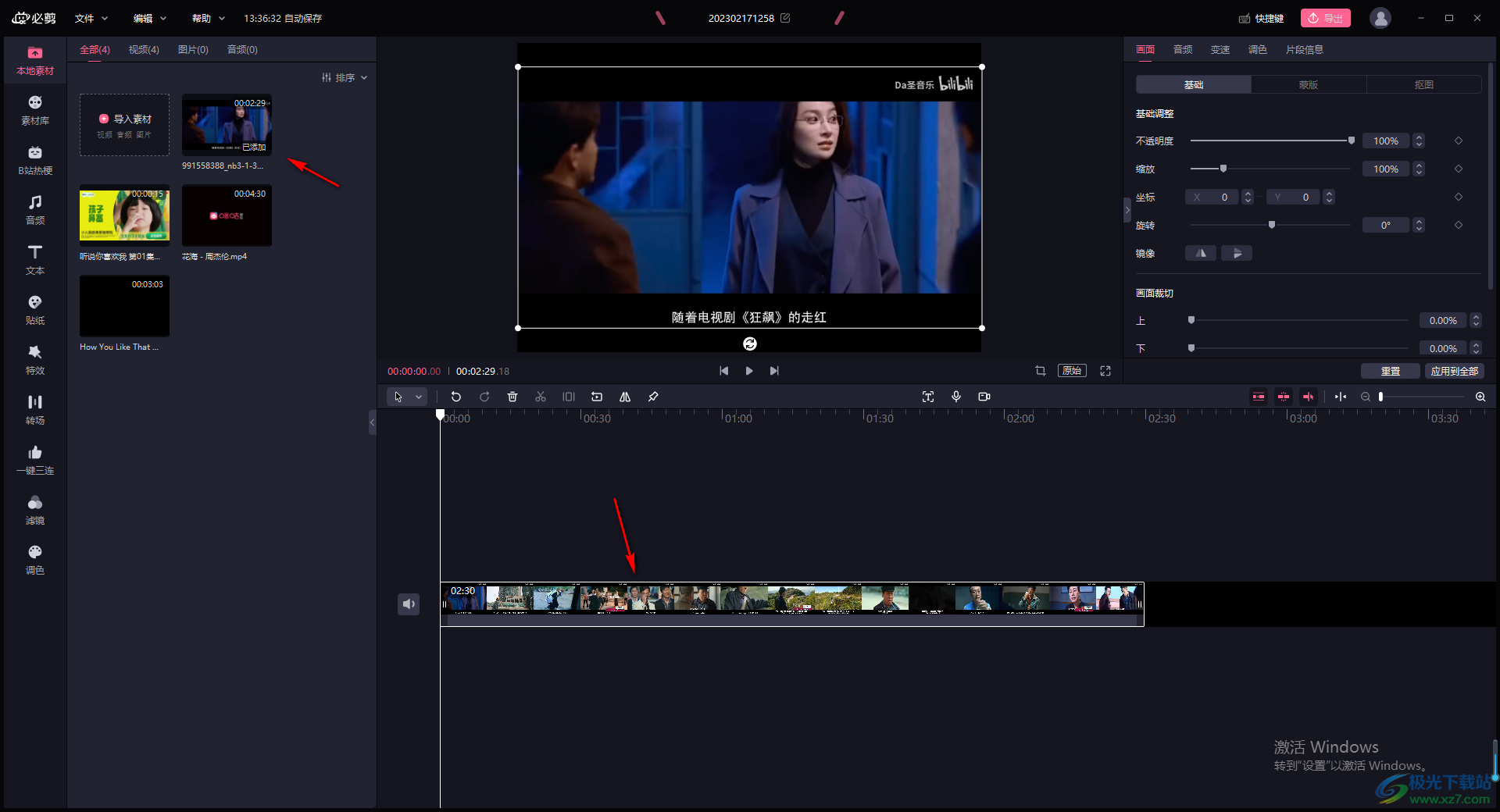
Task: Flip the image horizontally in 镜像
Action: (1201, 253)
